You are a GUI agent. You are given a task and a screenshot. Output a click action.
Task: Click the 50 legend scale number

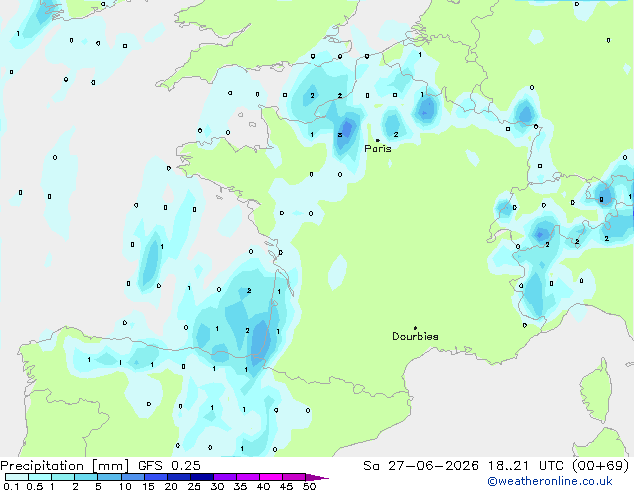click(x=309, y=486)
